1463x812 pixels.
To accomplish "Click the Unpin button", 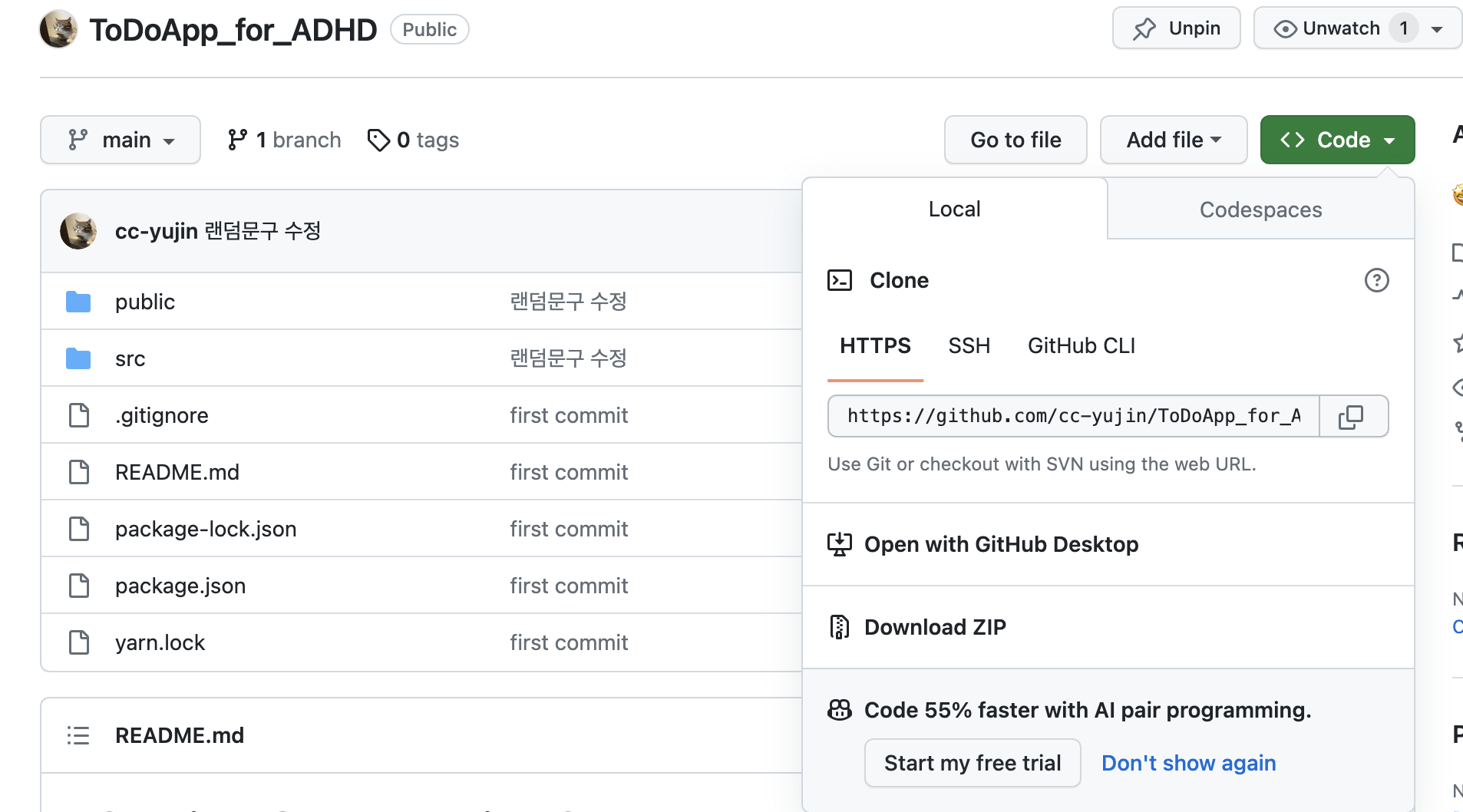I will [1176, 28].
